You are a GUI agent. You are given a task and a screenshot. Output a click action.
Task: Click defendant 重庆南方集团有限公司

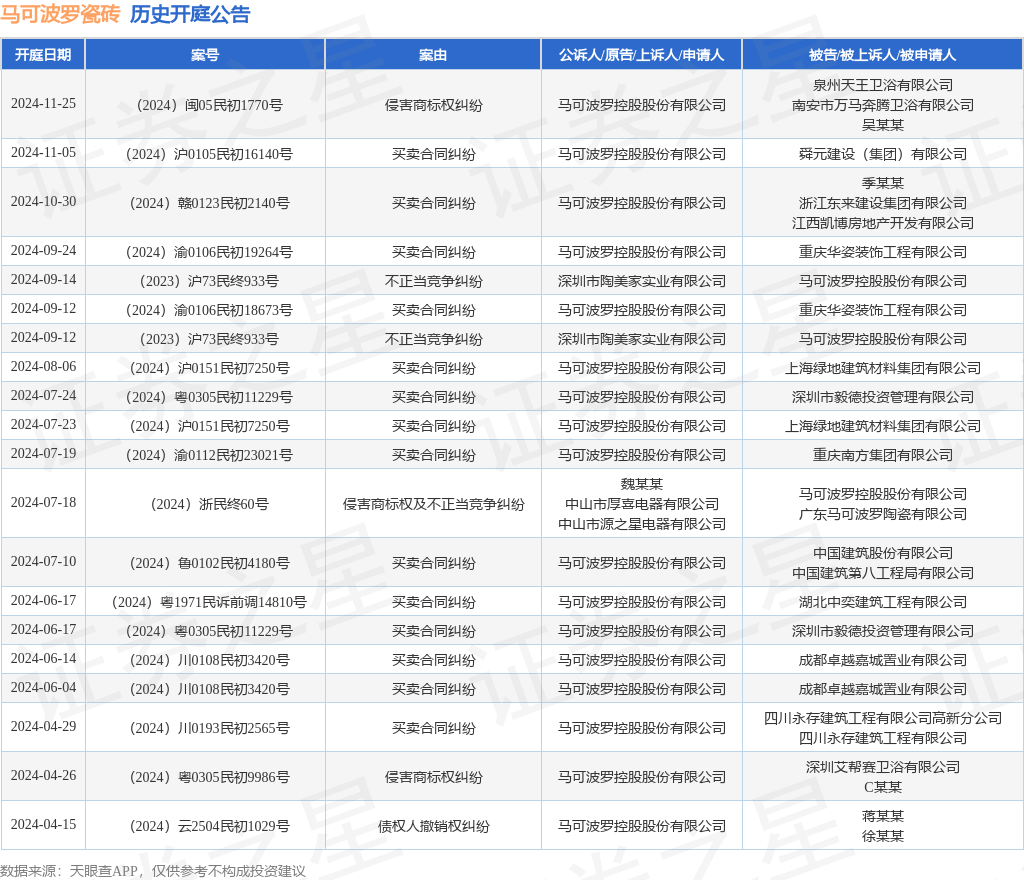click(x=882, y=455)
